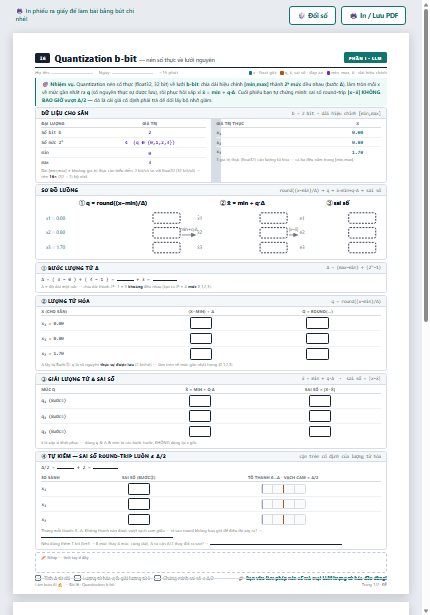Click the Đổi số button
430x615 pixels.
(312, 16)
